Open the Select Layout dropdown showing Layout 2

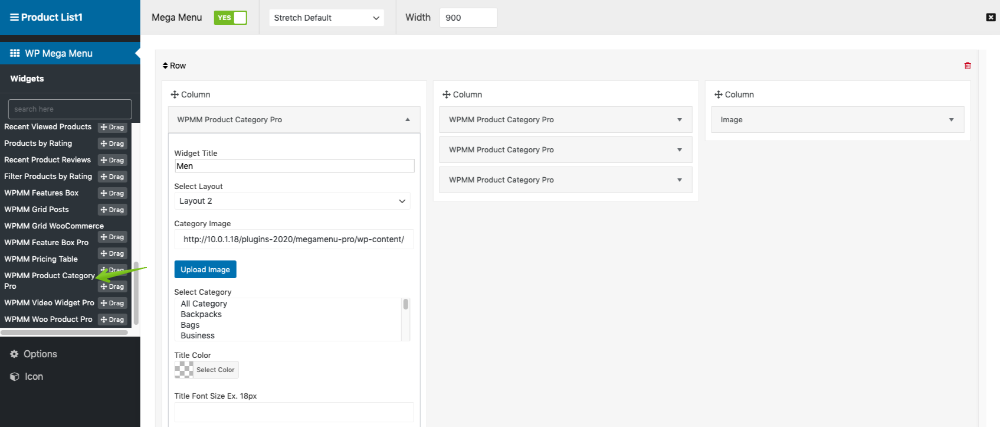292,201
